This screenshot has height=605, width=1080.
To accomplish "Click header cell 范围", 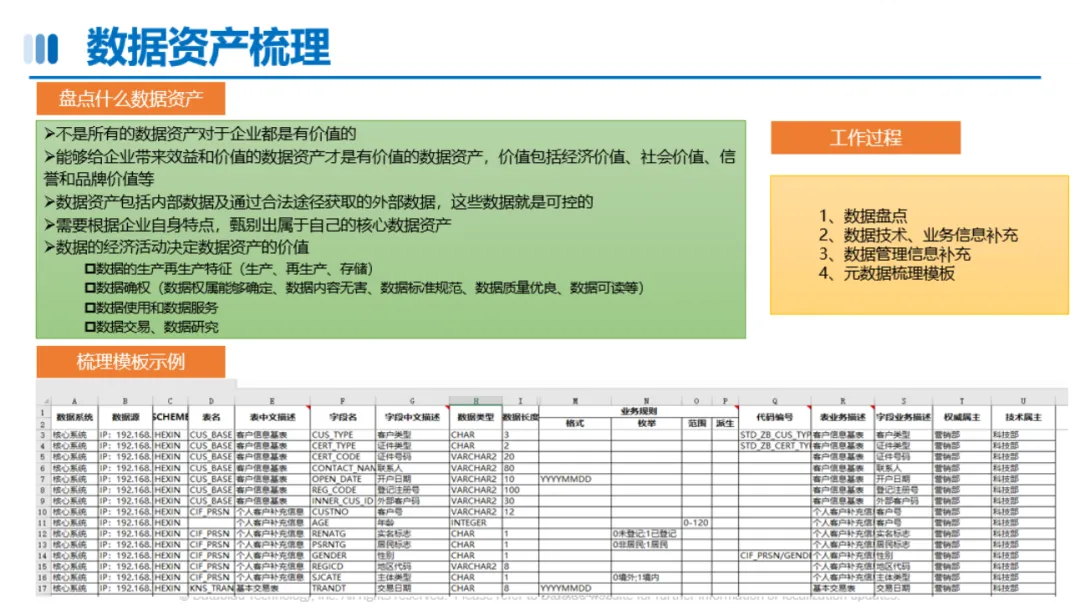I will click(696, 423).
